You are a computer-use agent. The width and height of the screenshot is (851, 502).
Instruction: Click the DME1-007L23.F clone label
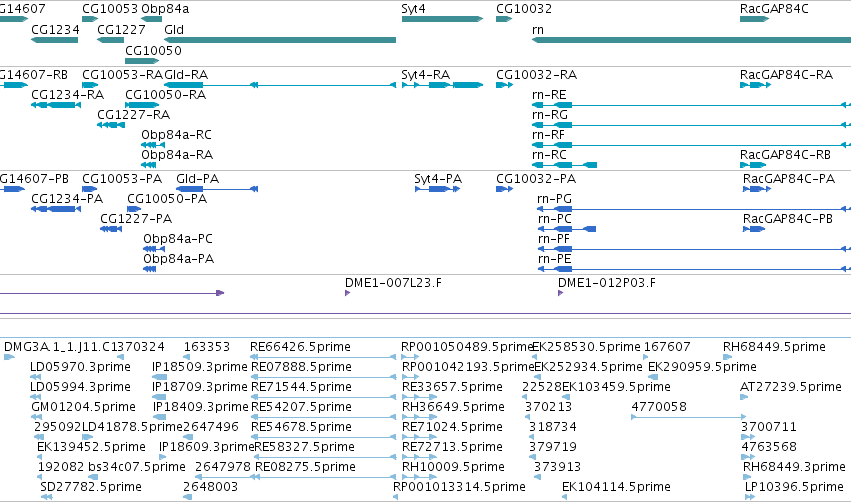pos(393,283)
